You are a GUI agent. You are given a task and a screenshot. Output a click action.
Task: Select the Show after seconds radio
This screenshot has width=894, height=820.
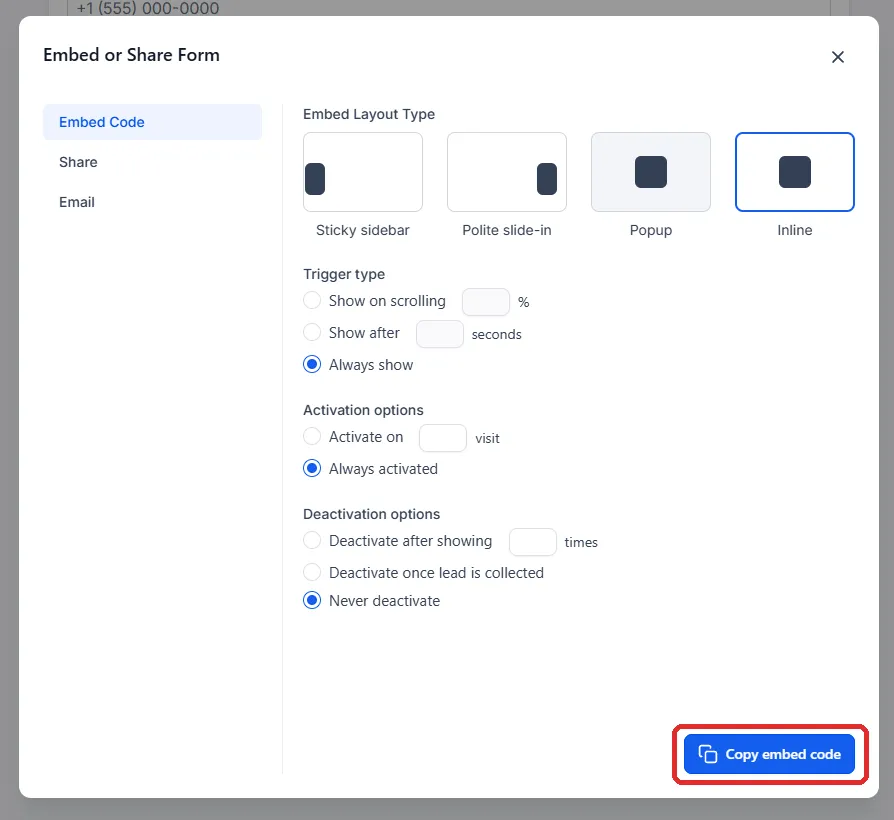(312, 332)
